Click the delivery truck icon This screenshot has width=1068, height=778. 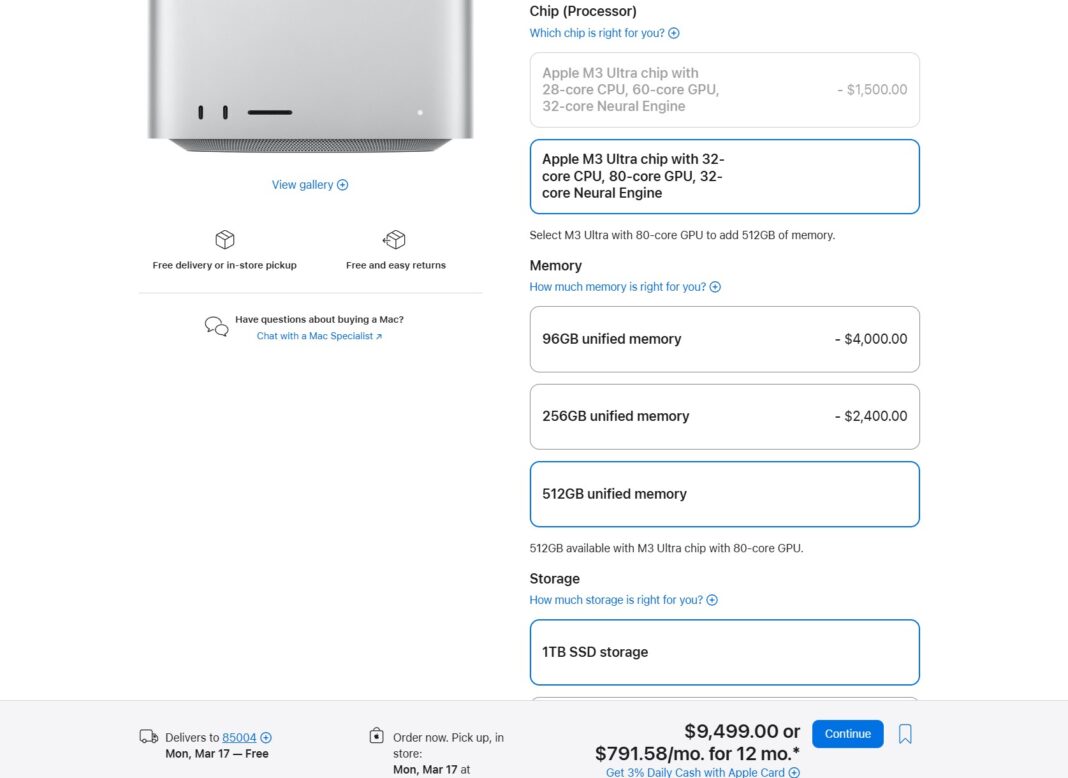coord(148,736)
